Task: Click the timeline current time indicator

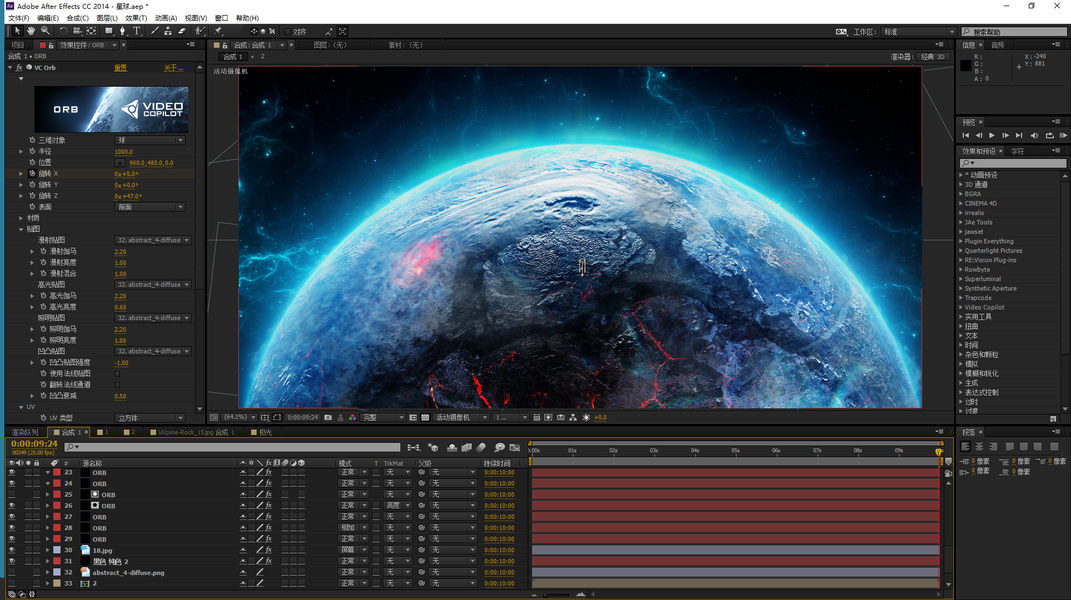Action: click(938, 452)
